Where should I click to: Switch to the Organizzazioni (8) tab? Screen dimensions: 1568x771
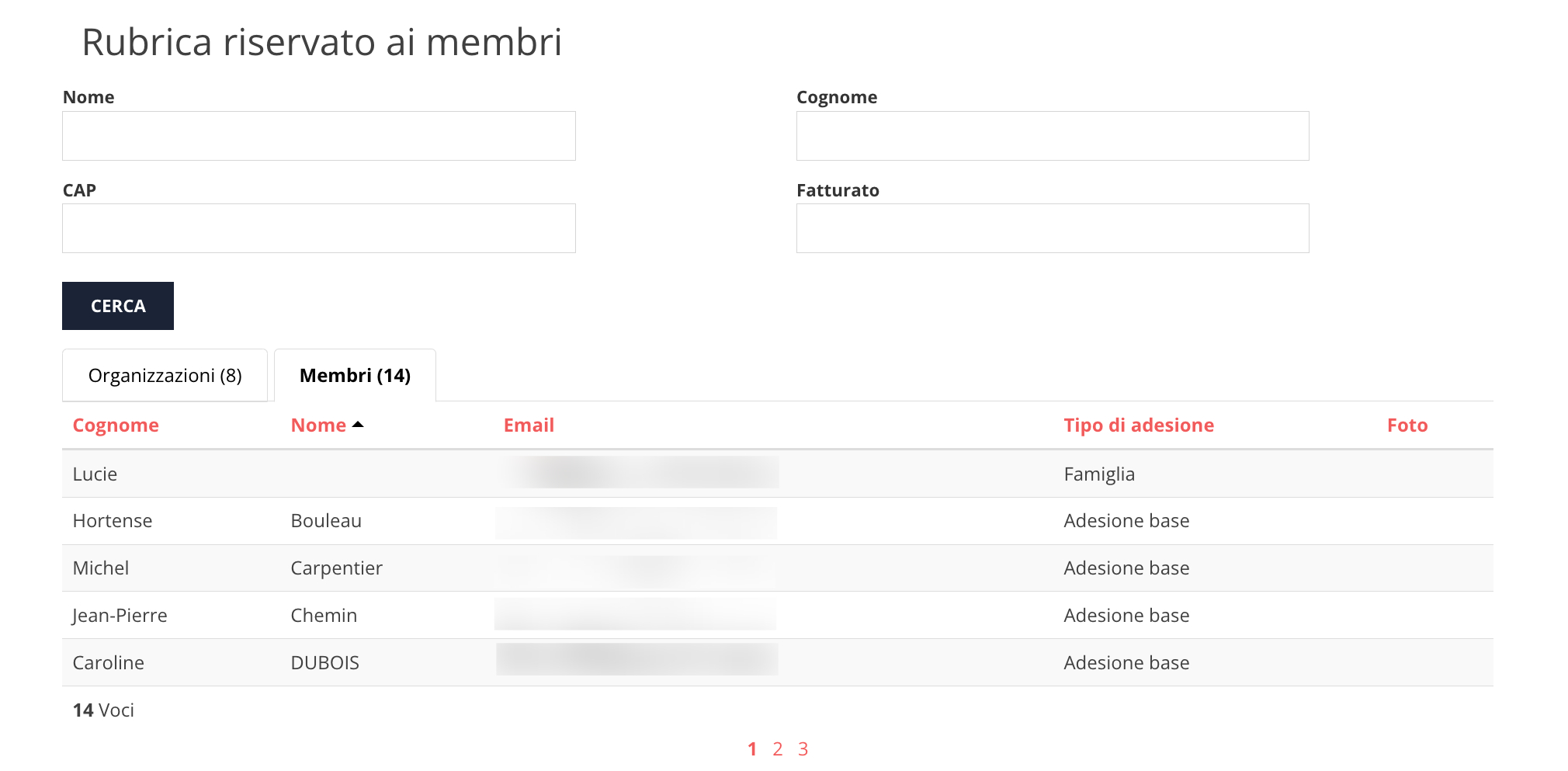(x=165, y=376)
